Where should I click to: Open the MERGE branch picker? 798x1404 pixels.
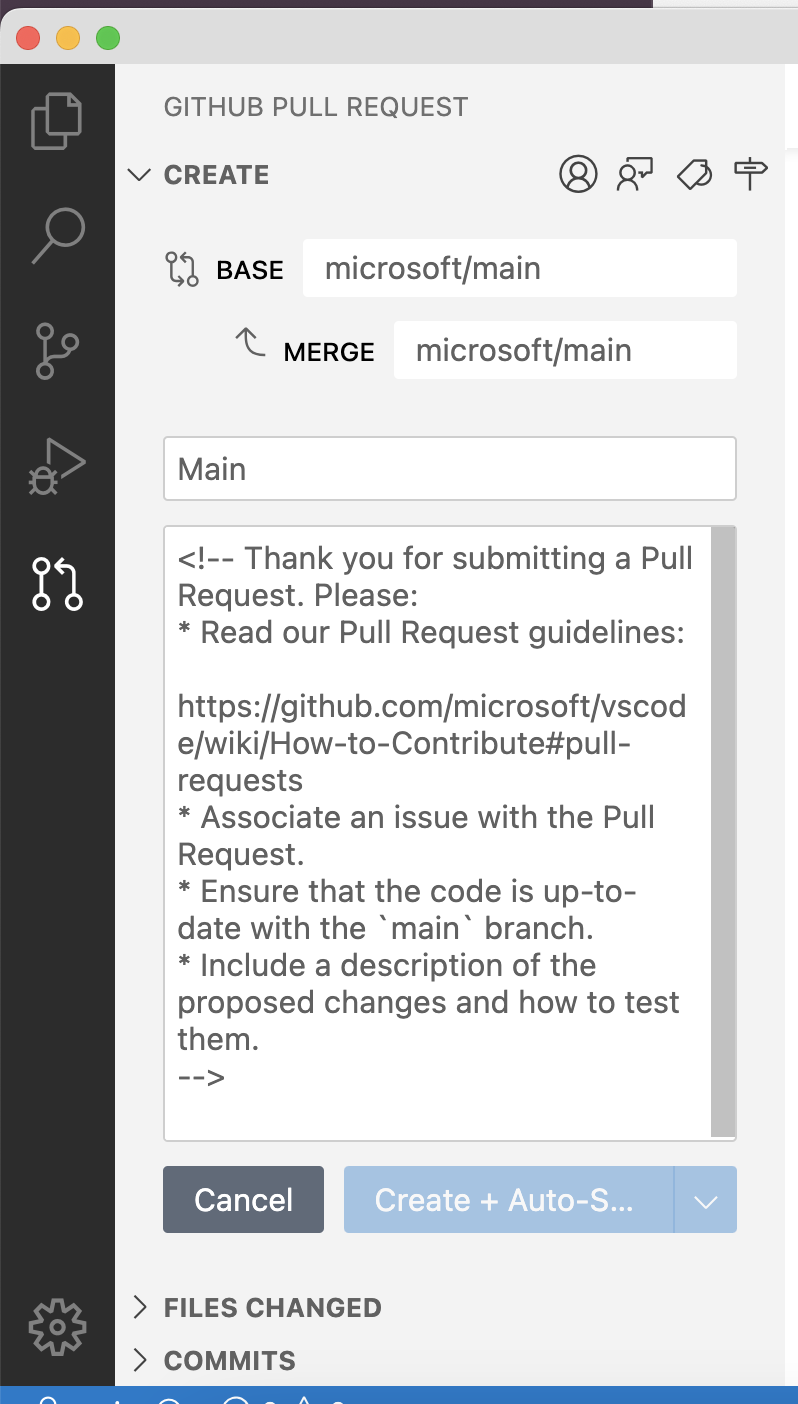[x=565, y=349]
